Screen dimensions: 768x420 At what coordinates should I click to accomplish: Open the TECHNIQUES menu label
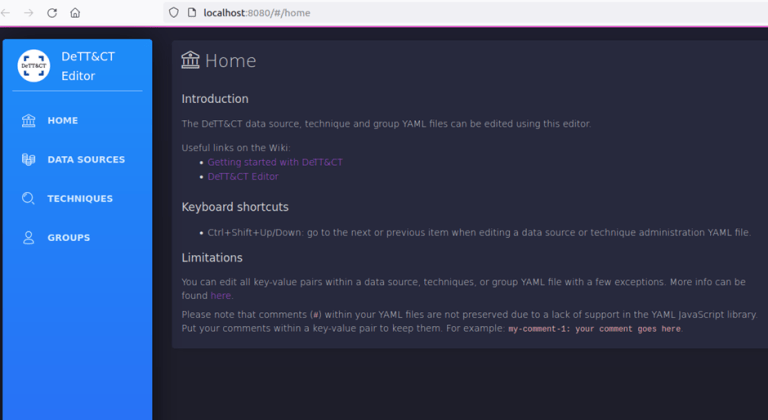tap(80, 199)
